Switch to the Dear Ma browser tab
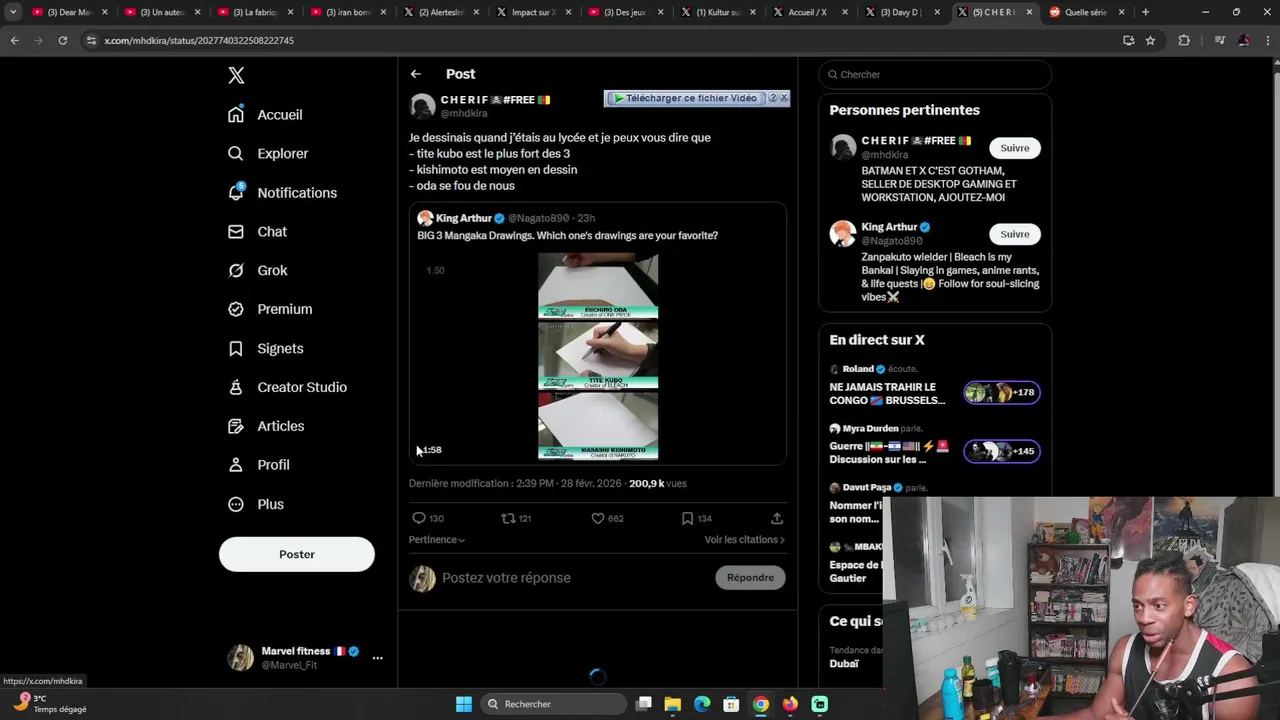Screen dimensions: 1280x720 tap(68, 12)
